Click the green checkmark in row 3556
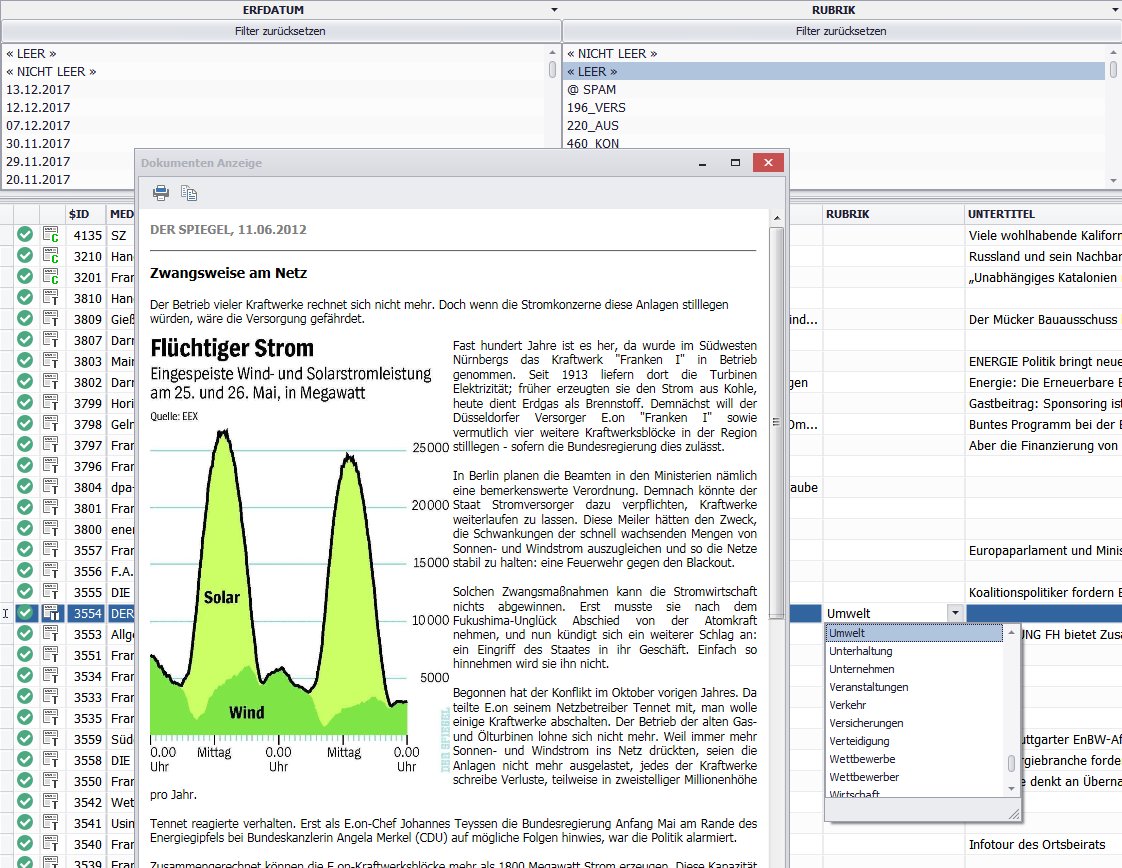Screen dimensions: 1122x868 pos(25,570)
